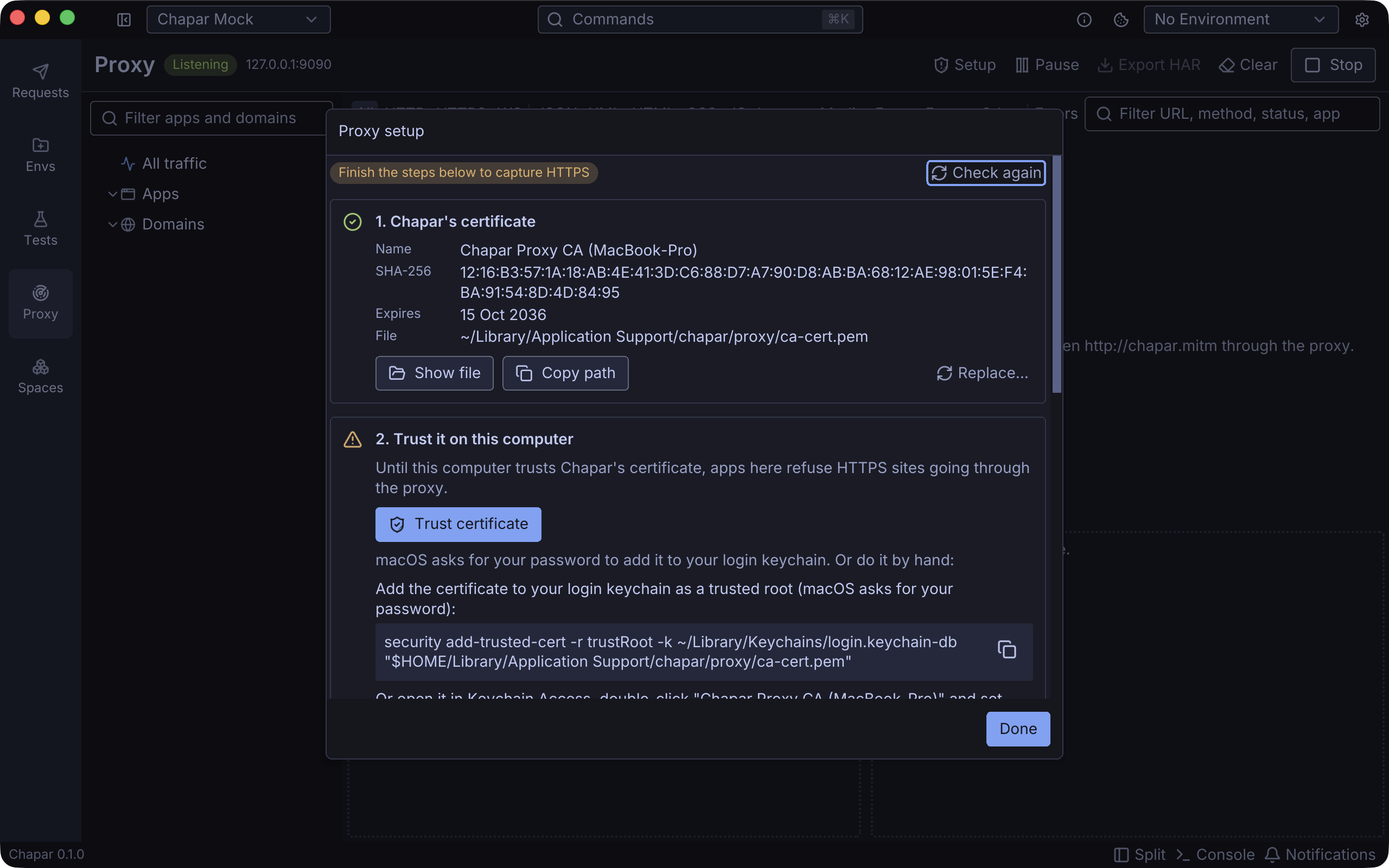This screenshot has height=868, width=1389.
Task: Click the Chapar Proxy CA (MacBook-Pro) name
Action: tap(578, 250)
